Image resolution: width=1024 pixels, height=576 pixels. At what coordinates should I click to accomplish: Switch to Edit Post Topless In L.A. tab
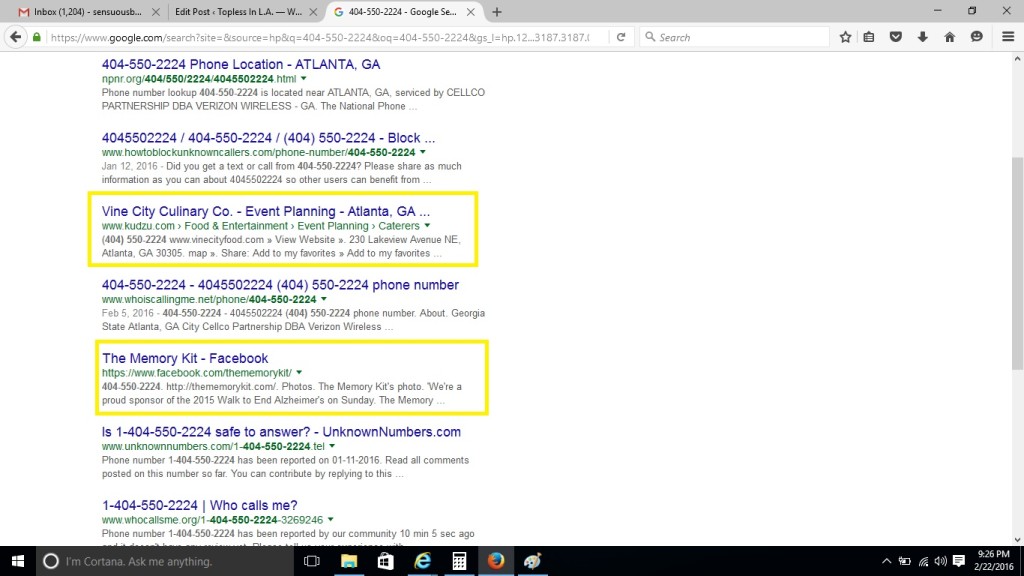(238, 12)
